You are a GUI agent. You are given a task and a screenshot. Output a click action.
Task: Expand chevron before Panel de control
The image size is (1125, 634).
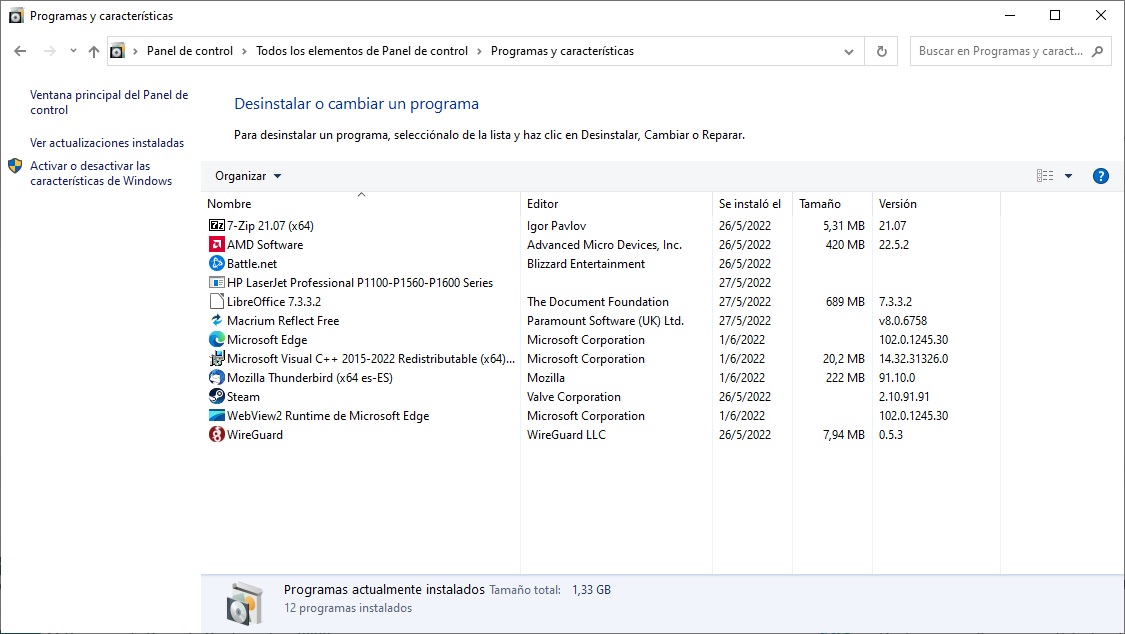(135, 51)
